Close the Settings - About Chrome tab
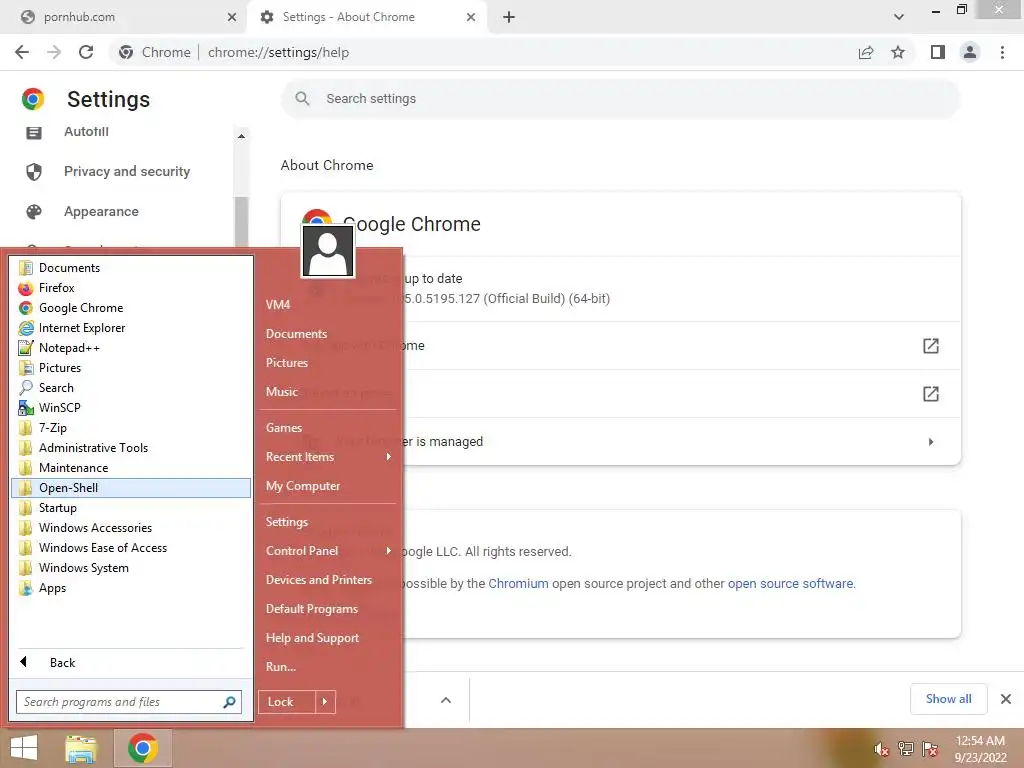 click(x=471, y=17)
